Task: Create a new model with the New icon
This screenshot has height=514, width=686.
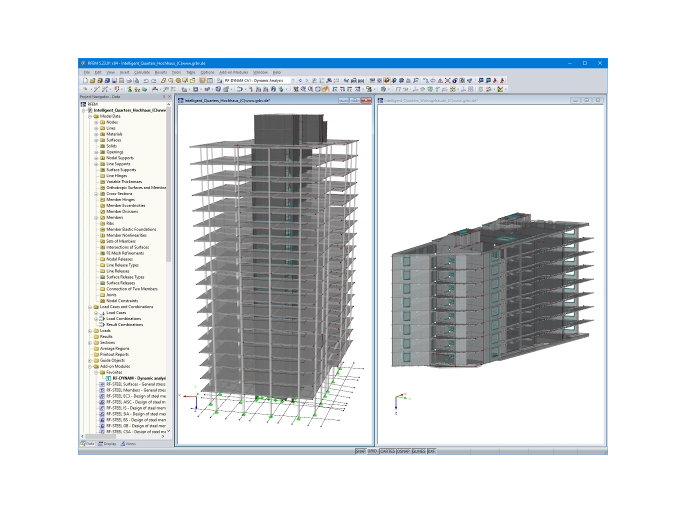Action: pos(85,80)
